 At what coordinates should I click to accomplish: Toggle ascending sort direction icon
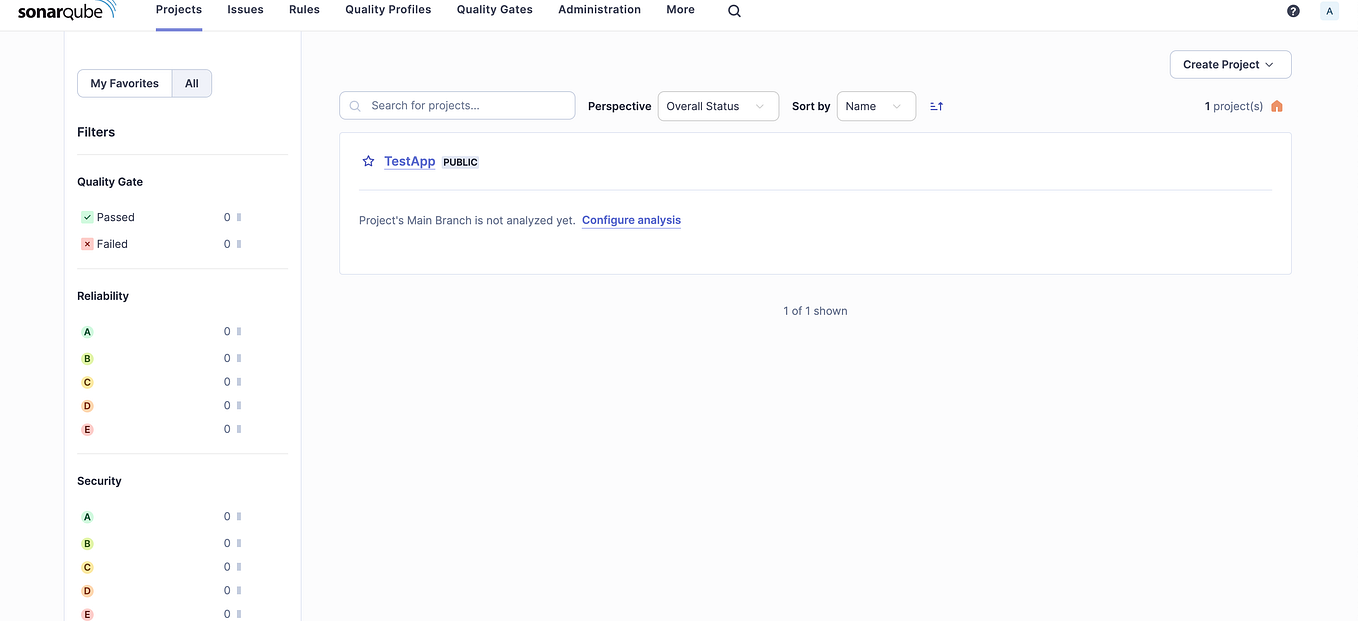click(936, 105)
